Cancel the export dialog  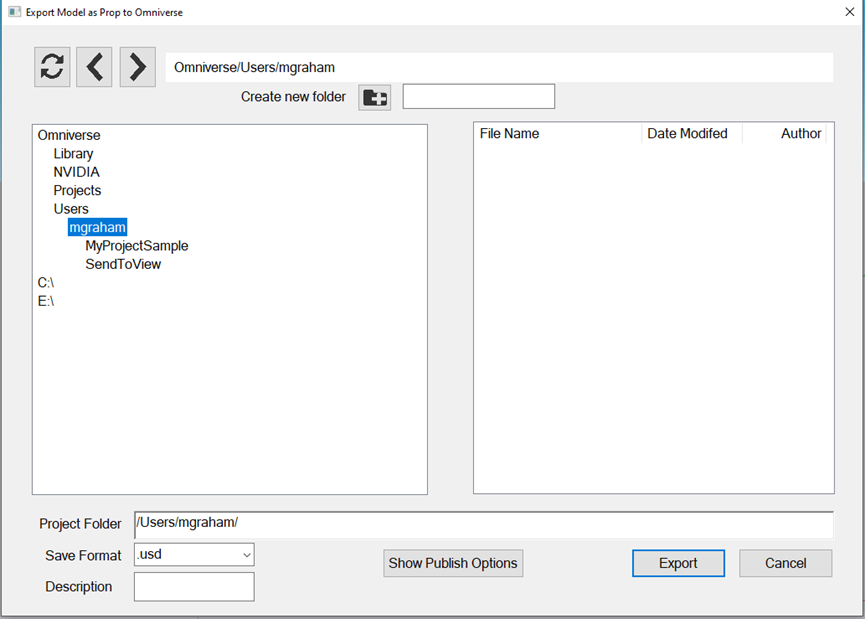pos(786,563)
